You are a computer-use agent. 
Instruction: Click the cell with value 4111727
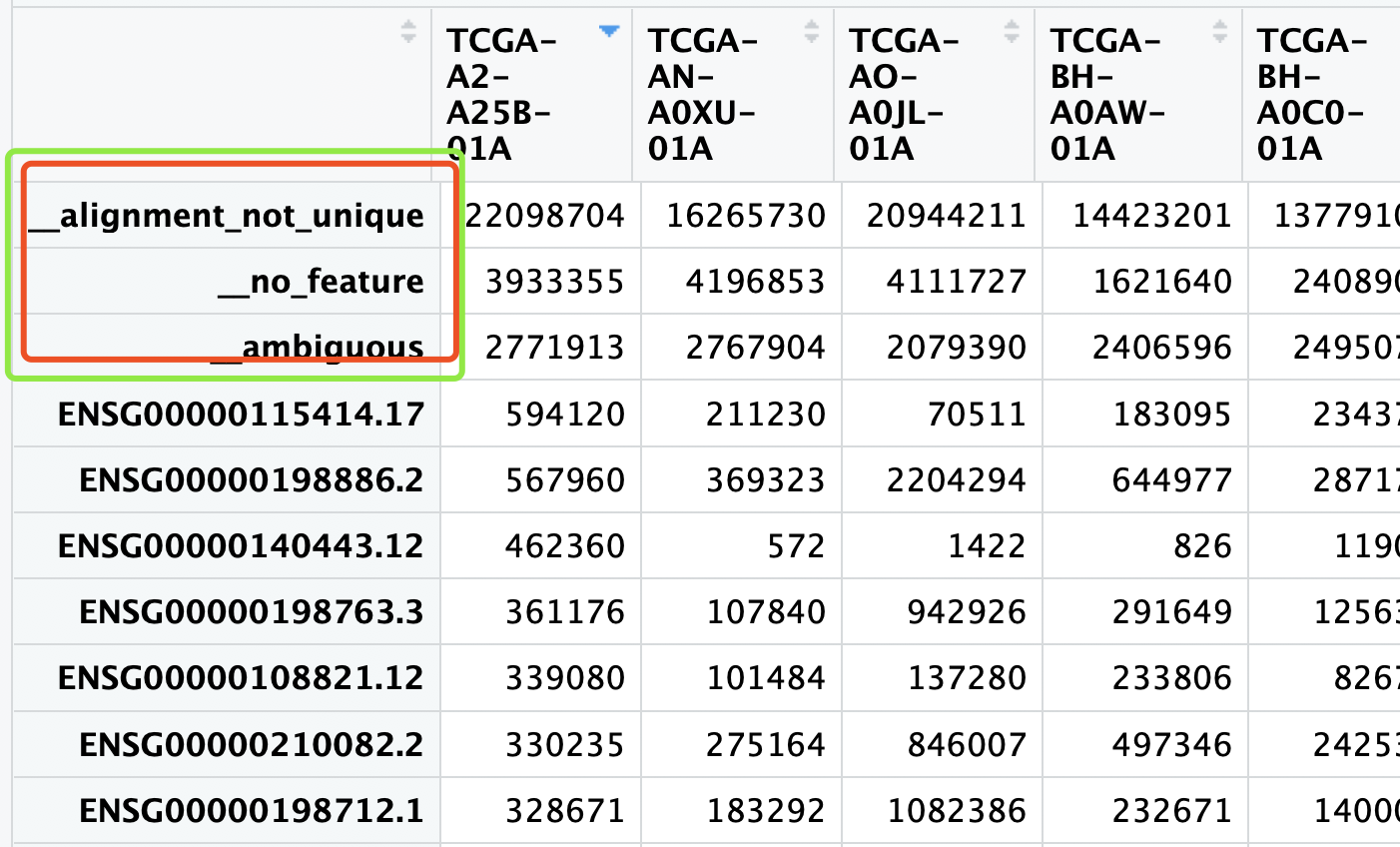942,282
